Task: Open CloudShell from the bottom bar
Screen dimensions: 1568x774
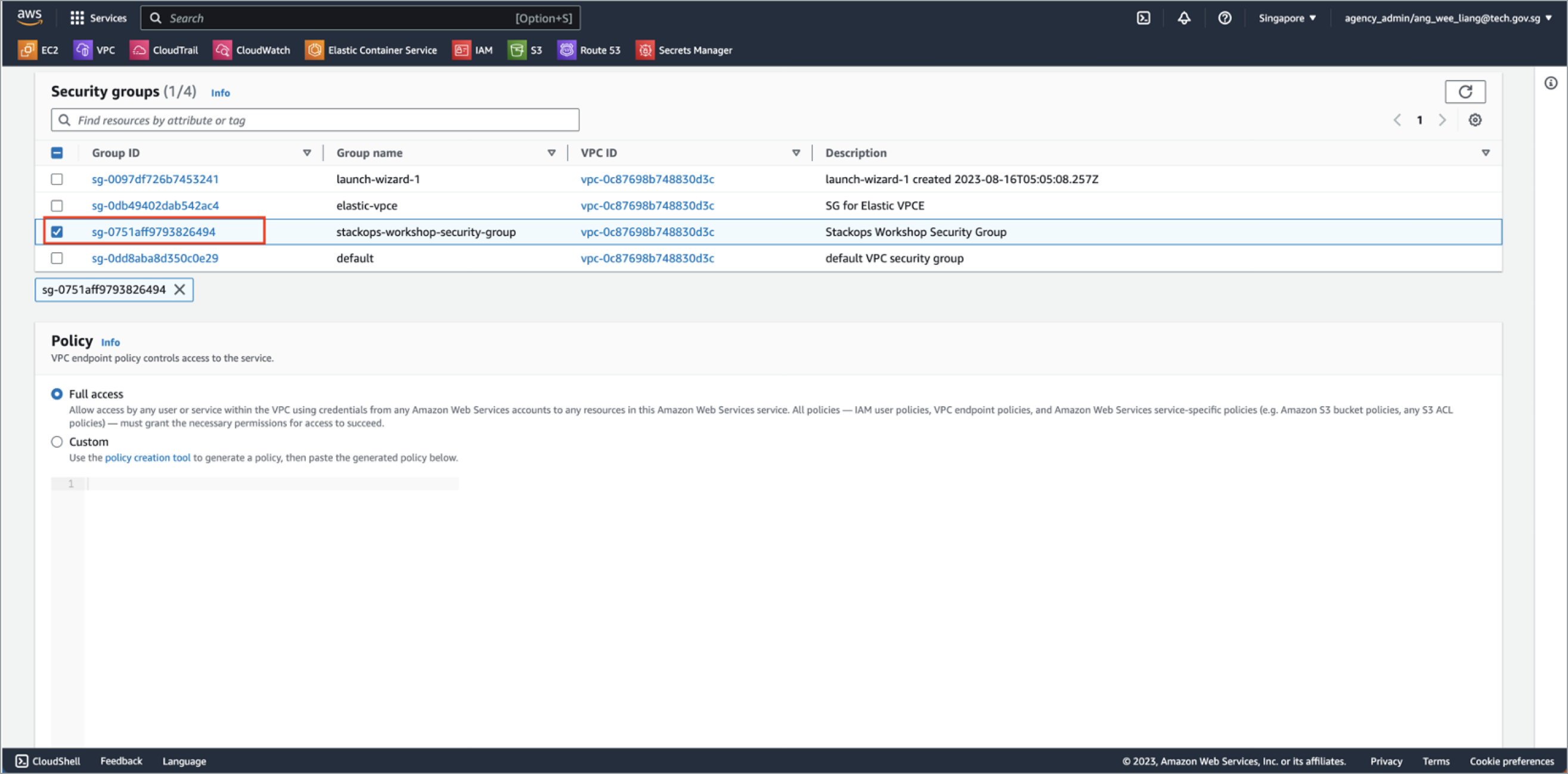Action: click(47, 761)
